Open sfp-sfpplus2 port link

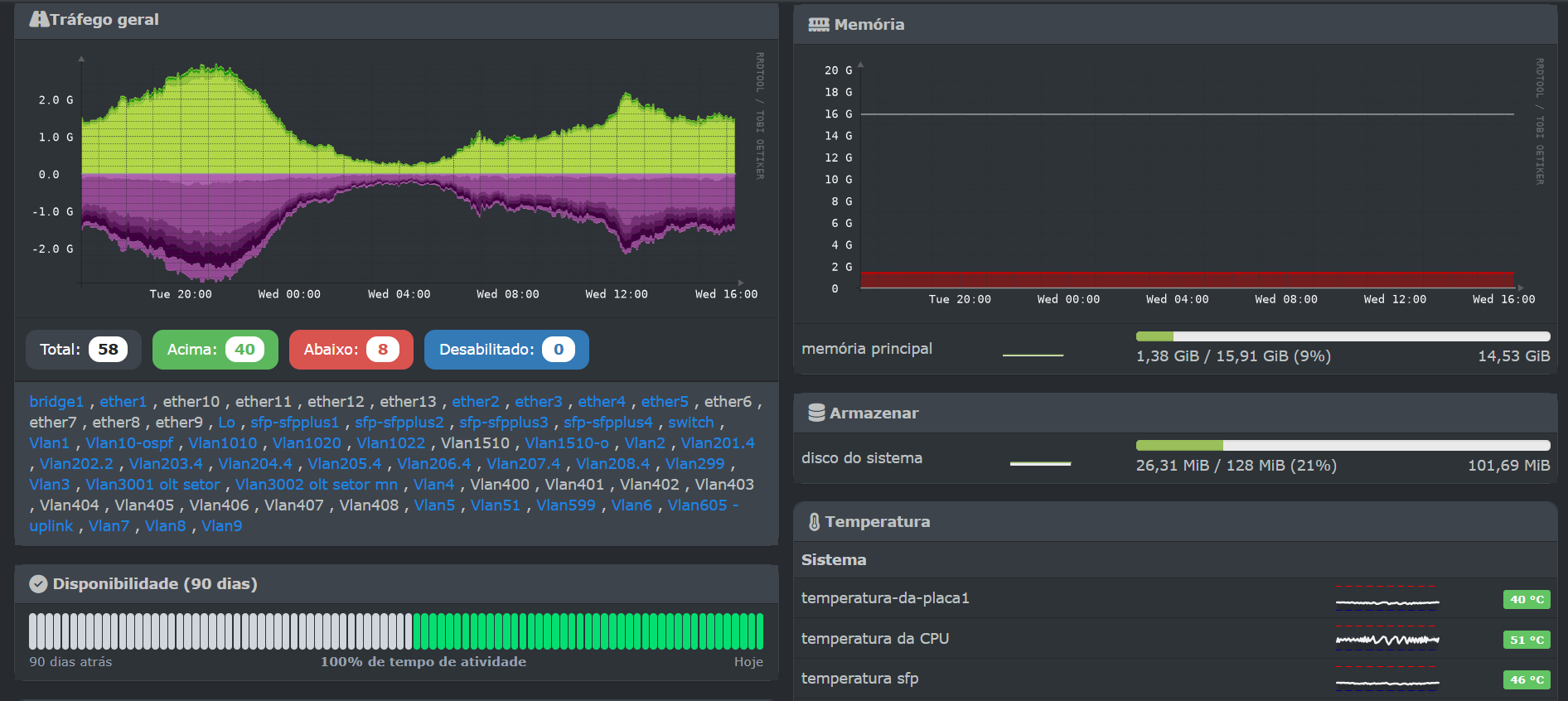click(399, 423)
